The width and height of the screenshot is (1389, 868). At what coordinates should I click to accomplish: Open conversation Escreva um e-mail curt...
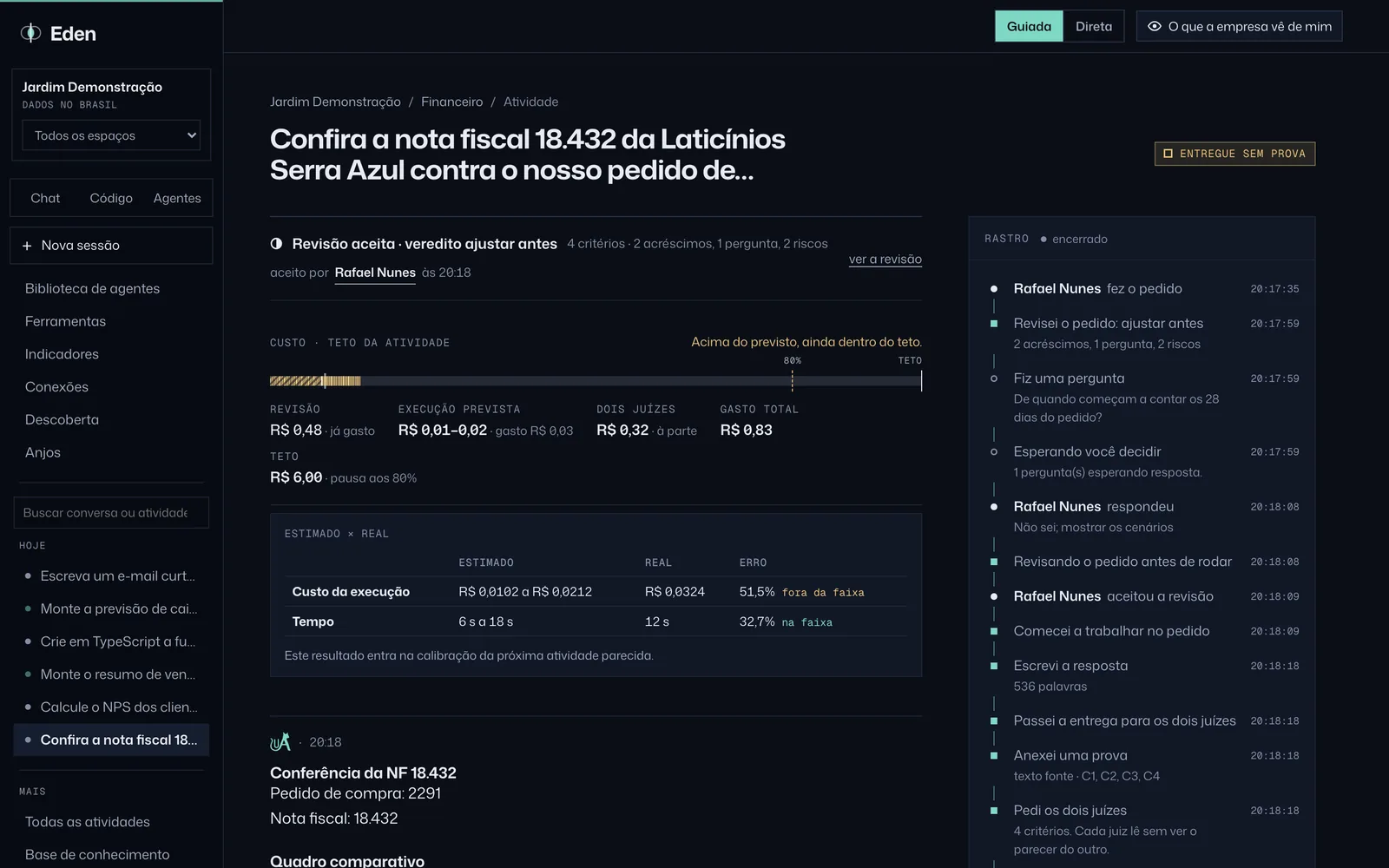(111, 575)
